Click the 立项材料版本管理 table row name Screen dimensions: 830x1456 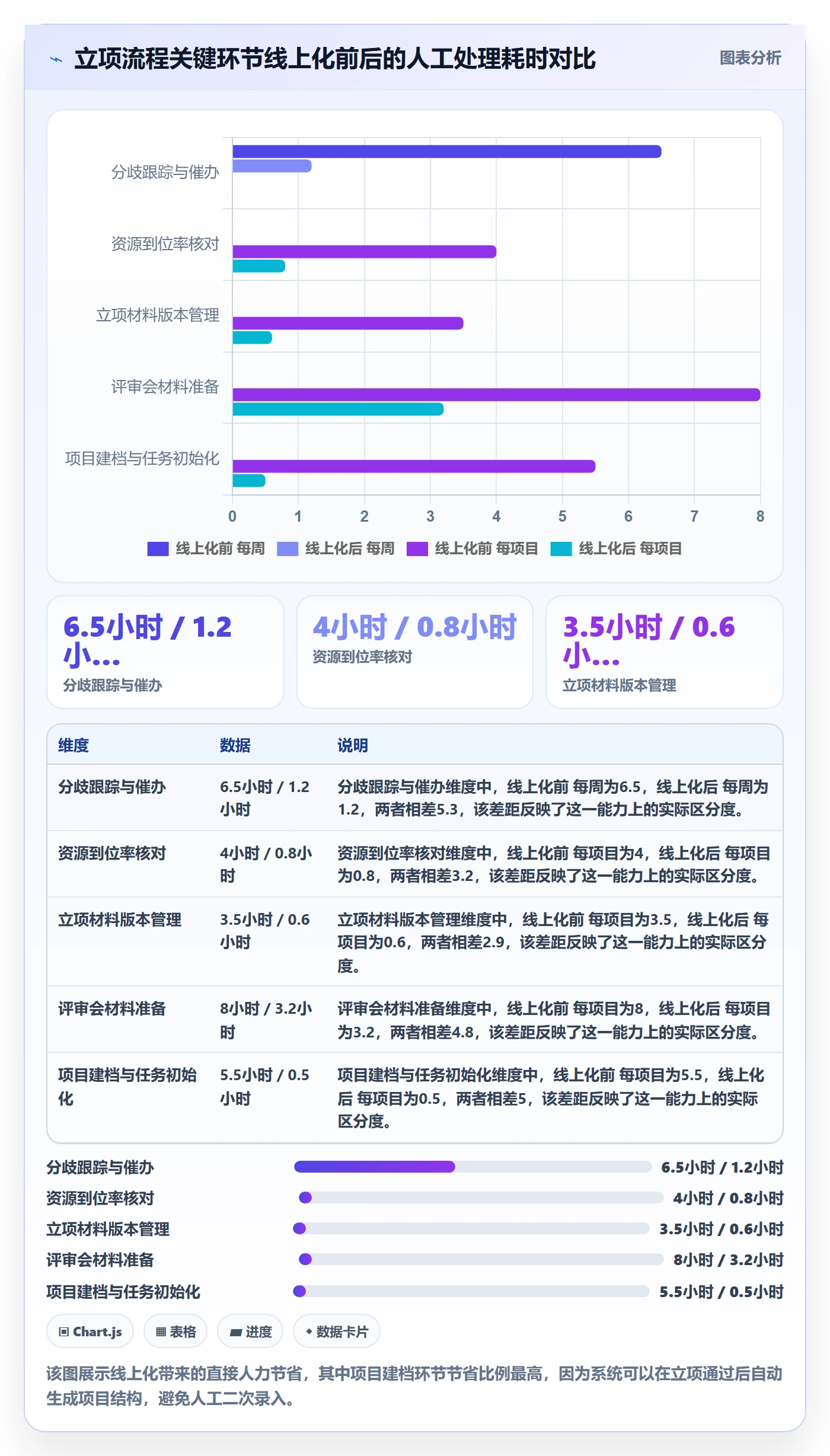120,919
